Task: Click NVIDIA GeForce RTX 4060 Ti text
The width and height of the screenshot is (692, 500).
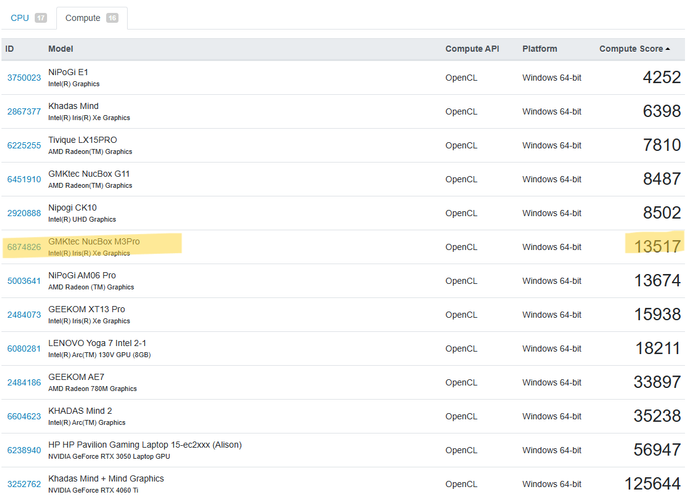Action: tap(93, 491)
